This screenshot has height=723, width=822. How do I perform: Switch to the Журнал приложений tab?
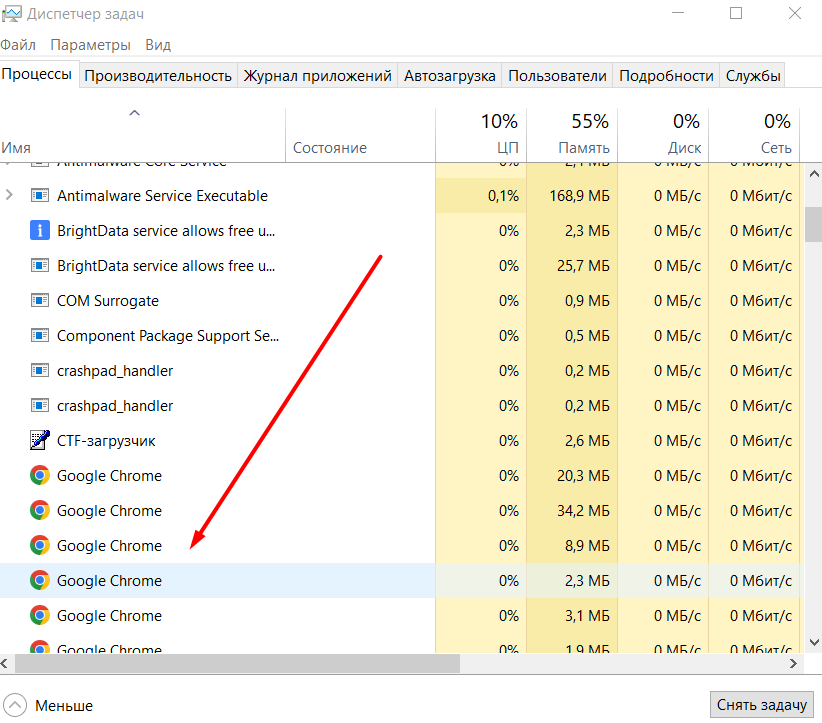point(317,76)
